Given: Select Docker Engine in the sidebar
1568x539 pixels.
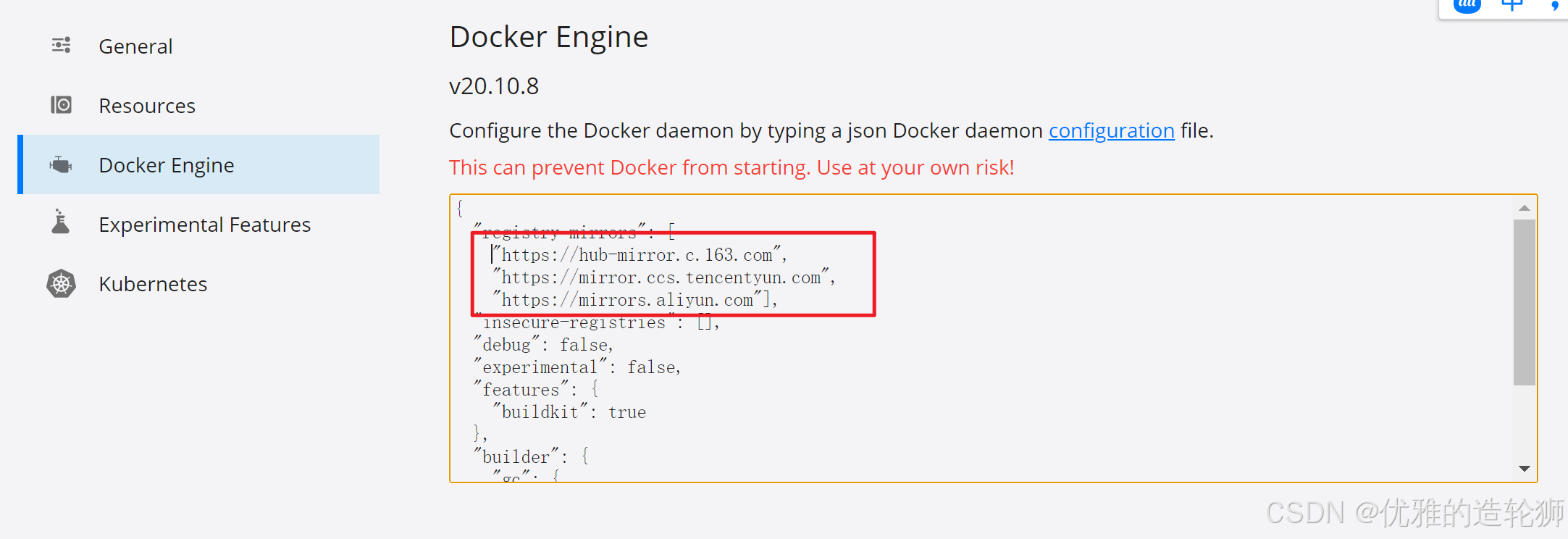Looking at the screenshot, I should pos(198,164).
